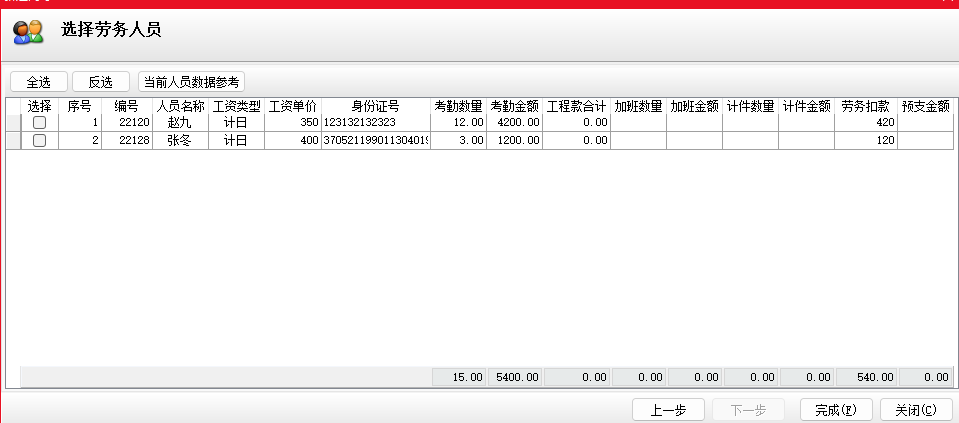Check the checkbox for 张冬 row
The height and width of the screenshot is (423, 959).
[x=39, y=141]
